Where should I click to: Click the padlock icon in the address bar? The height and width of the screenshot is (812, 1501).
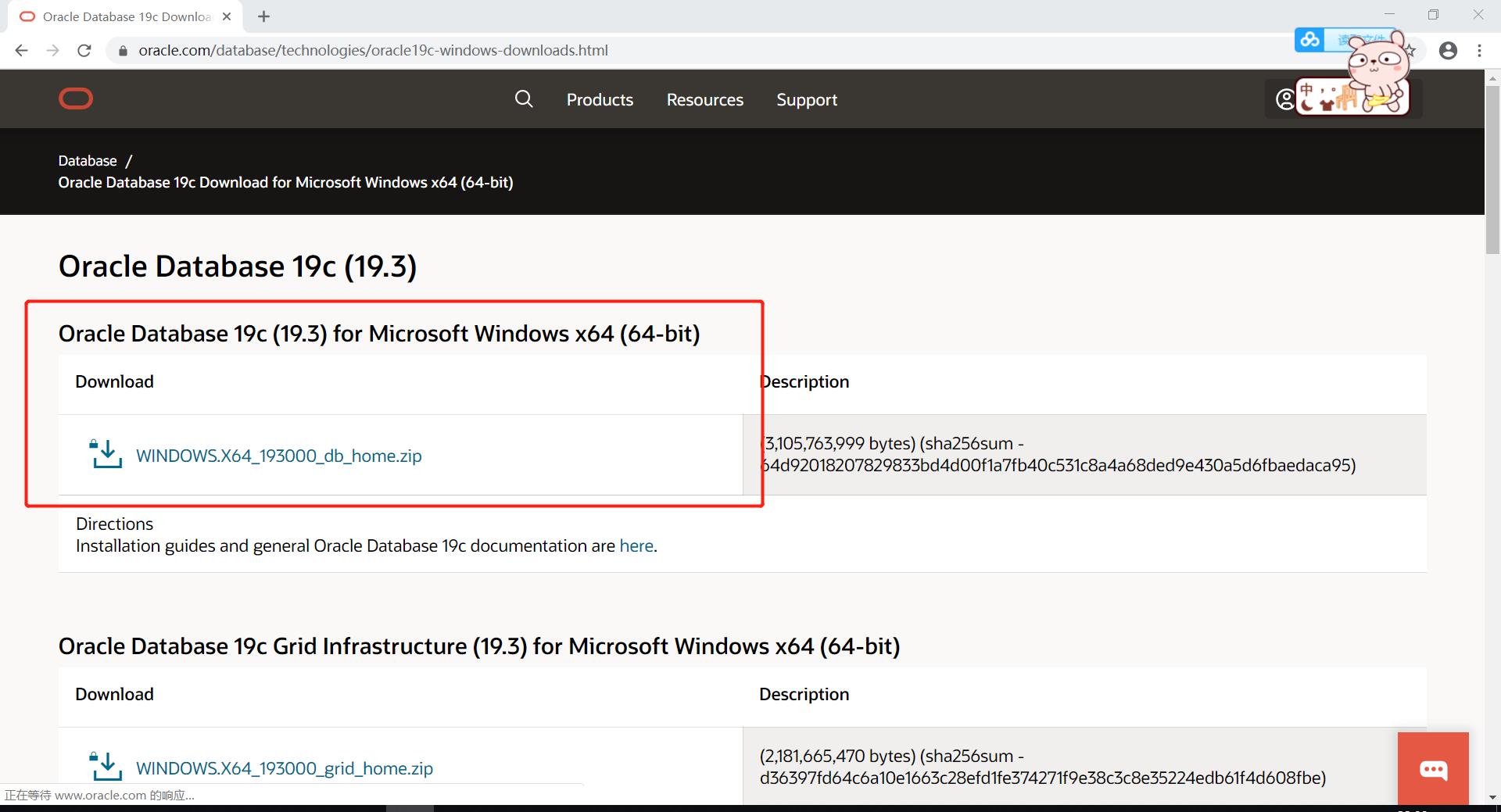[123, 50]
